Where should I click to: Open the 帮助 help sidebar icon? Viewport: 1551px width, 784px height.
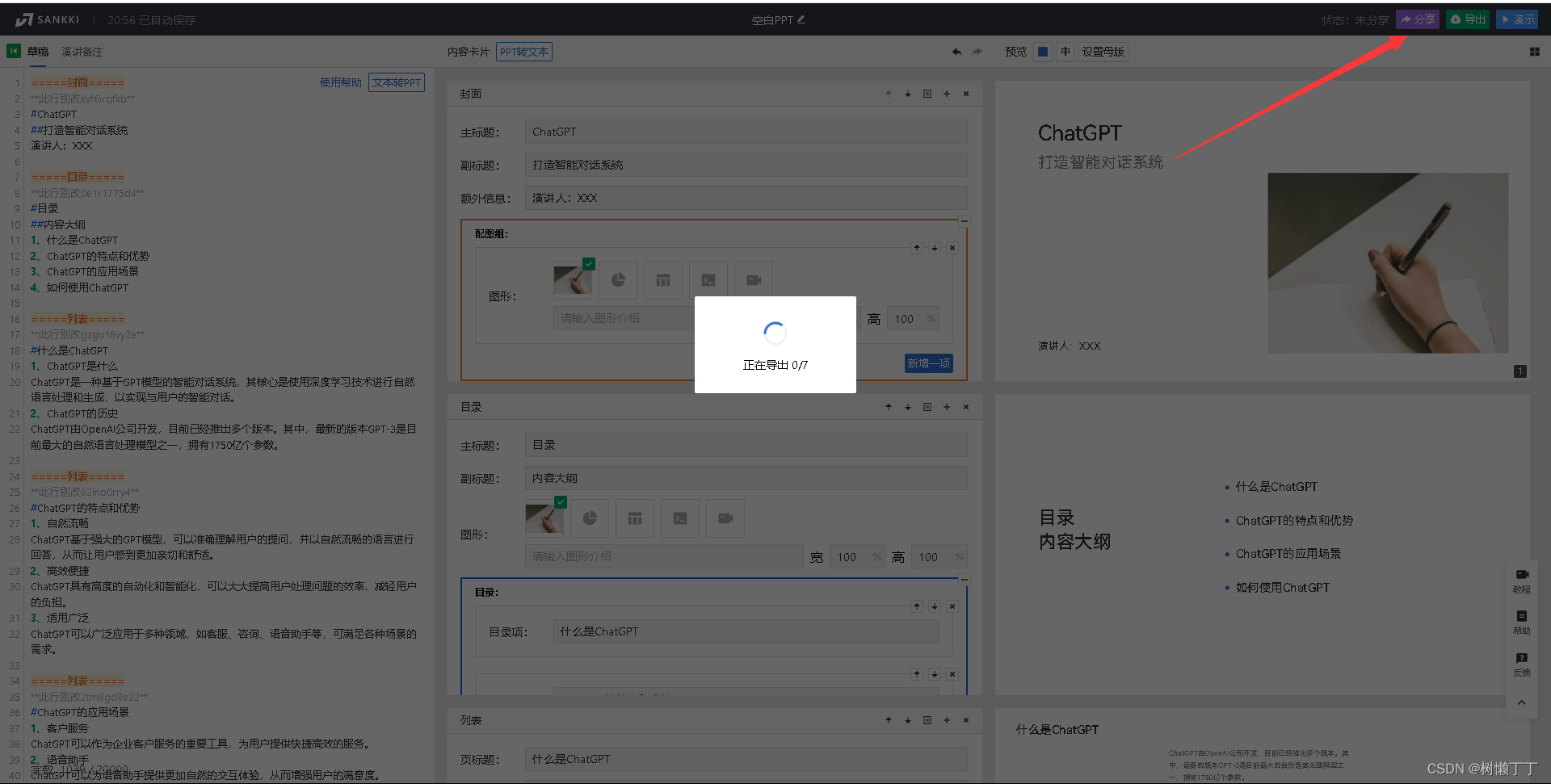[1522, 623]
